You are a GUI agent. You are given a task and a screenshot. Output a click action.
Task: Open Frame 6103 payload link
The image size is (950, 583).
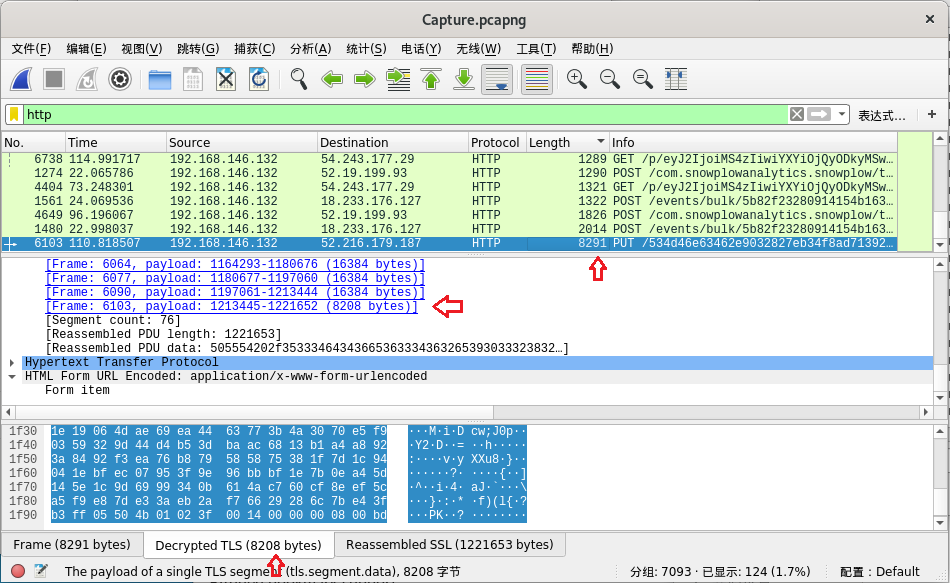pos(231,306)
